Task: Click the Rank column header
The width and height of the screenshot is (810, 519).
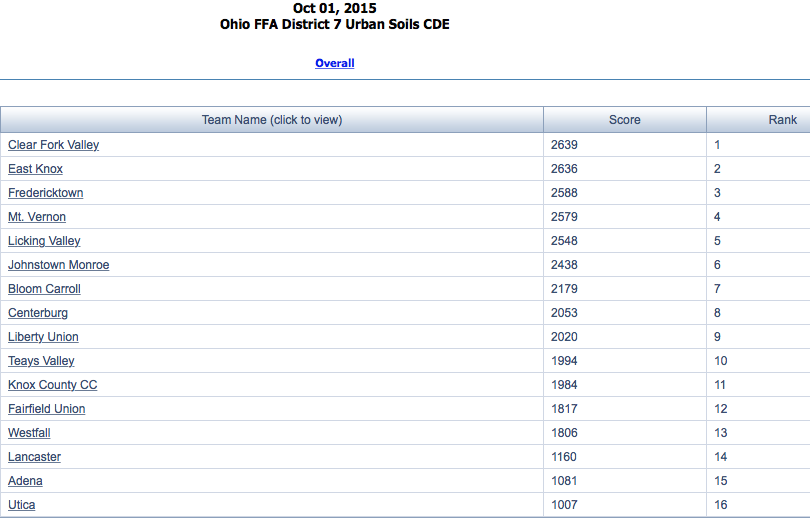Action: [x=782, y=120]
